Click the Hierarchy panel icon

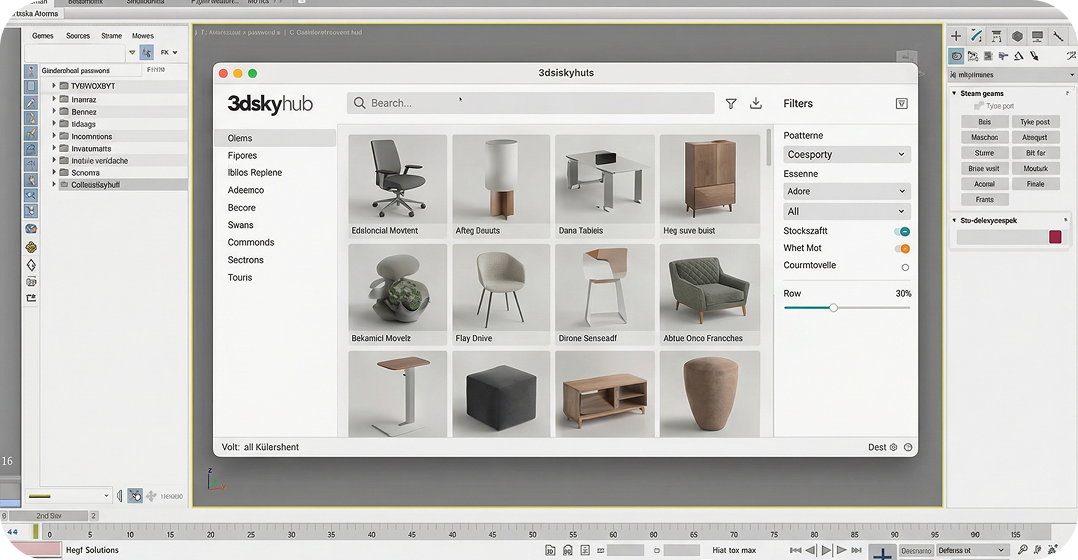996,36
